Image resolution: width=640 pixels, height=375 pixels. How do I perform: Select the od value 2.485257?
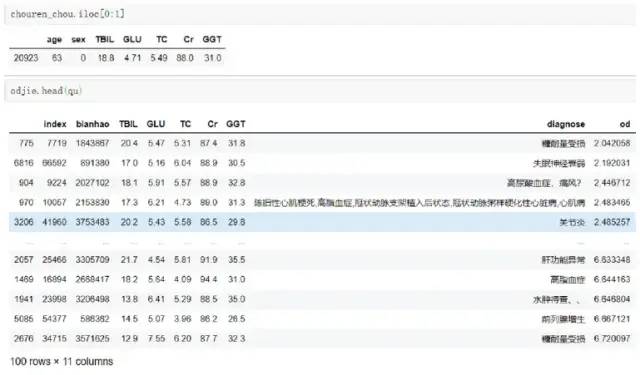pos(612,222)
